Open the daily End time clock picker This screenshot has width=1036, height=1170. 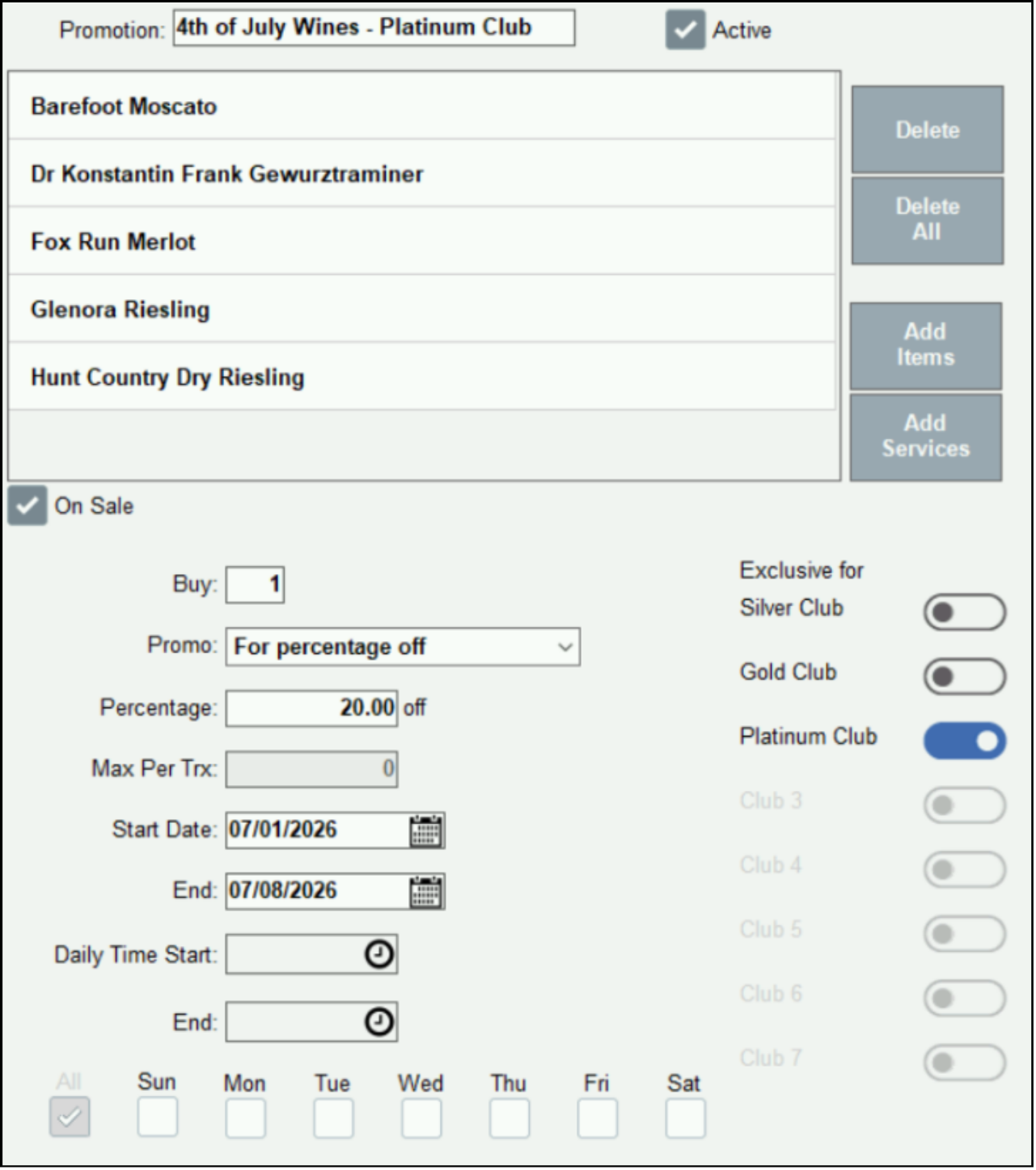[x=379, y=1024]
